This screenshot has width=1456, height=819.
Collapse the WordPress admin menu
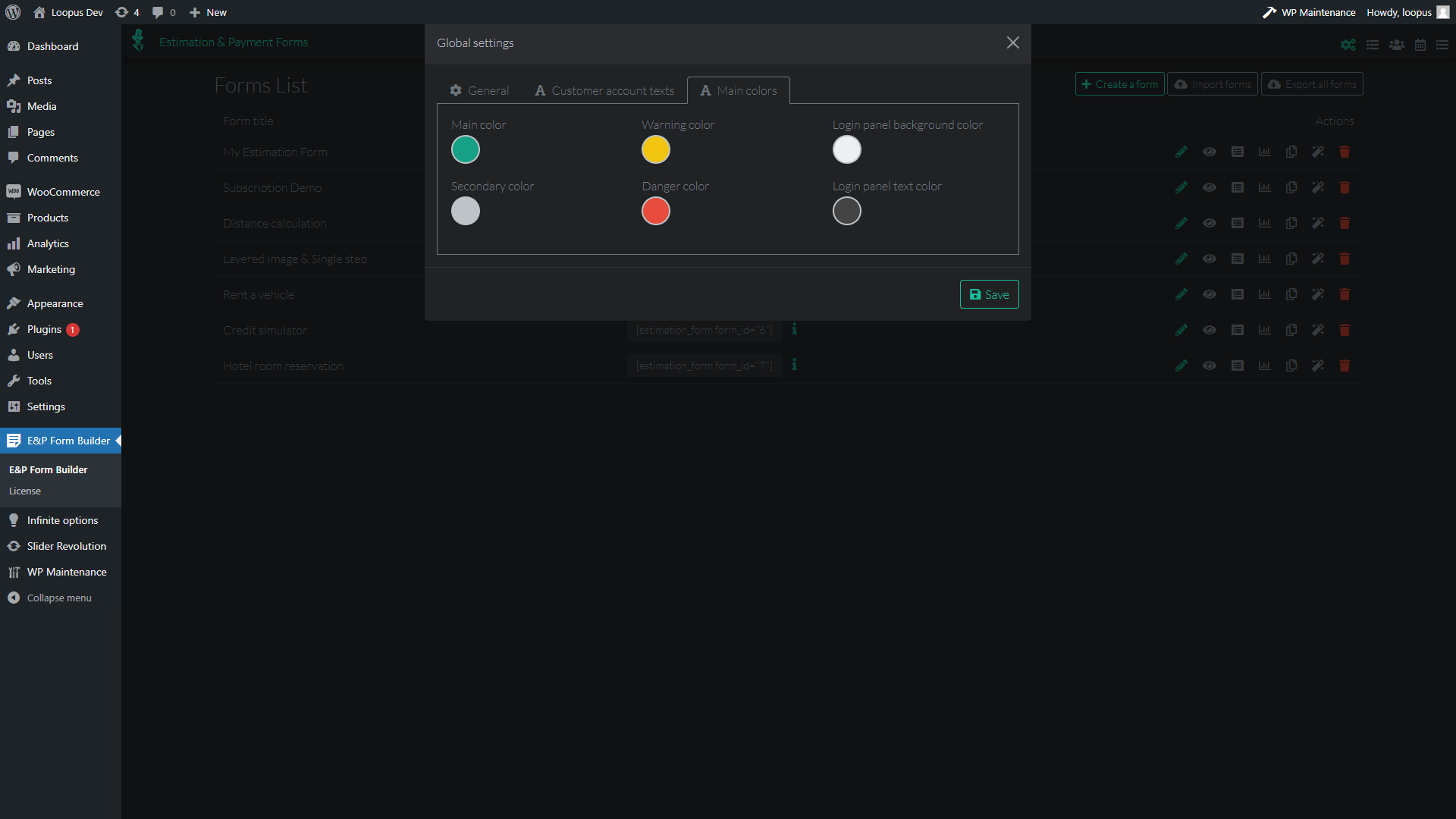coord(59,598)
